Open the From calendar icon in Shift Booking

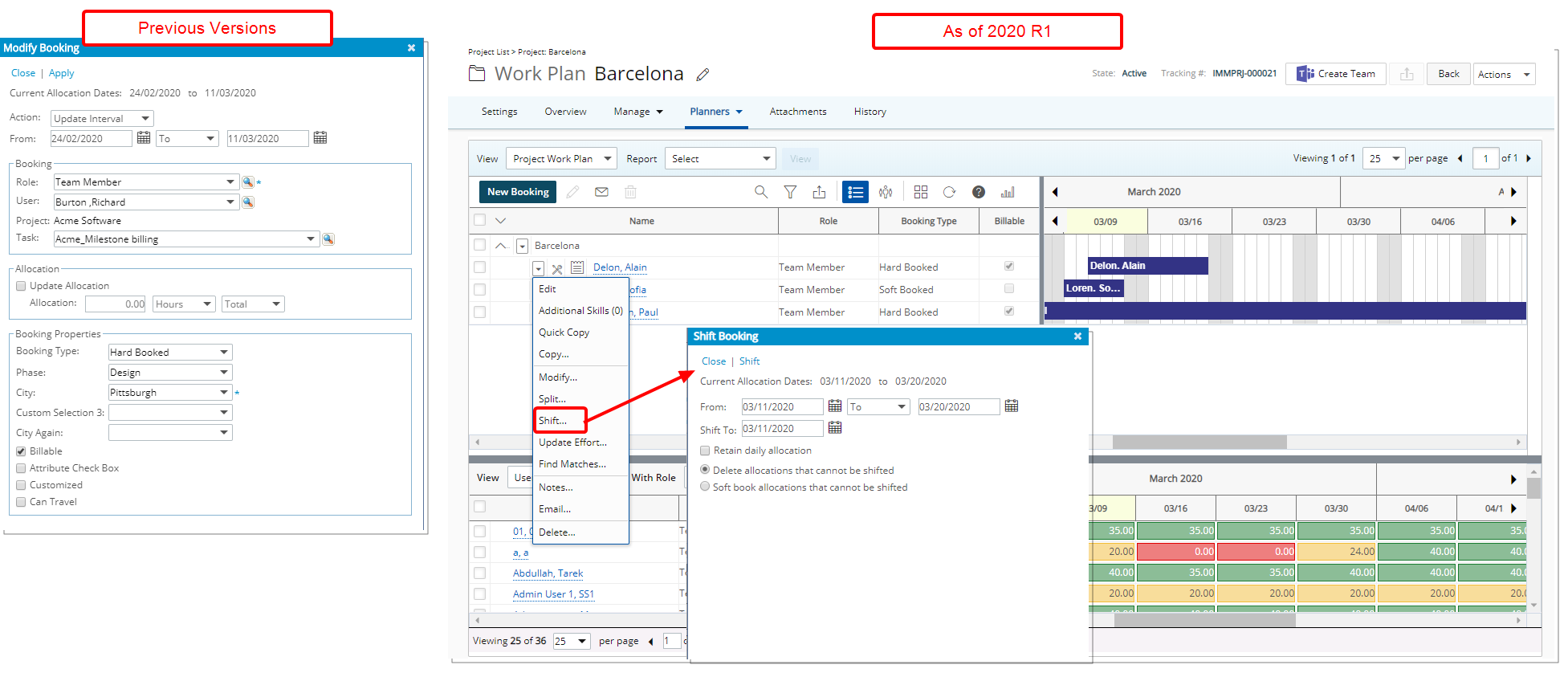tap(835, 406)
